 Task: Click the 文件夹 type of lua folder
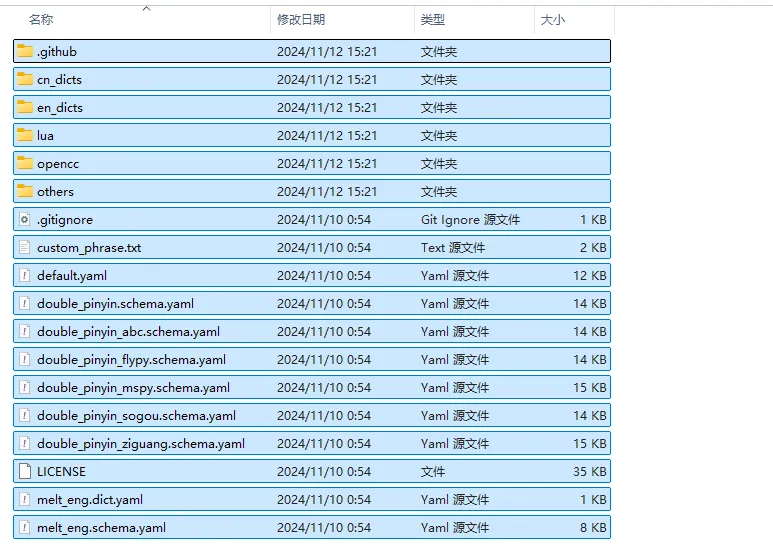pyautogui.click(x=439, y=136)
